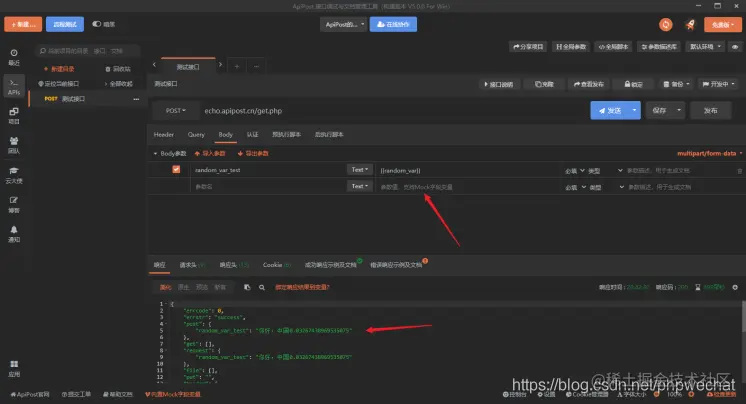Toggle the eye icon next to environment dropdown
Screen dimensions: 746x404
735,47
